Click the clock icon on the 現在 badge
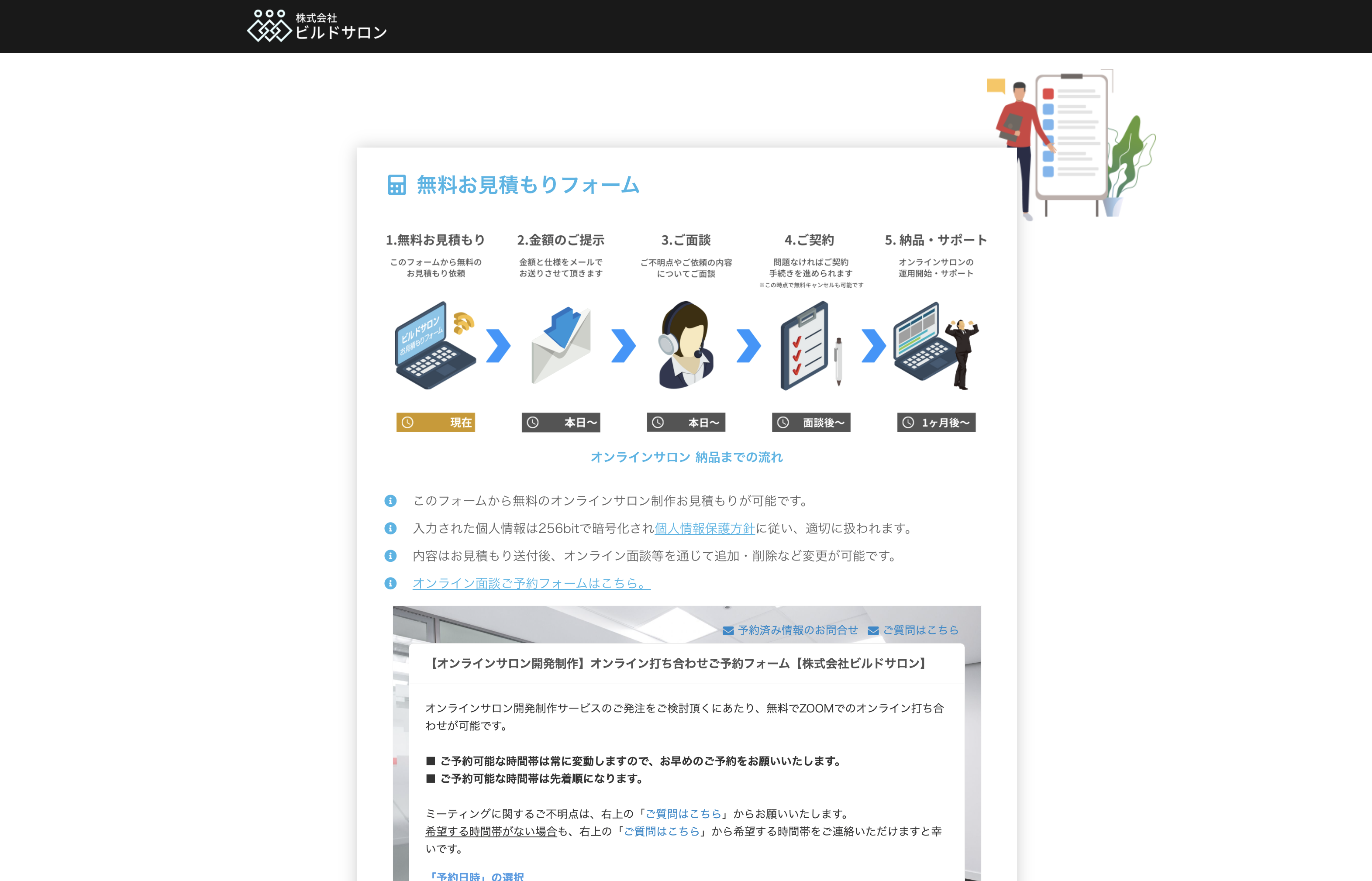The width and height of the screenshot is (1372, 881). coord(407,423)
